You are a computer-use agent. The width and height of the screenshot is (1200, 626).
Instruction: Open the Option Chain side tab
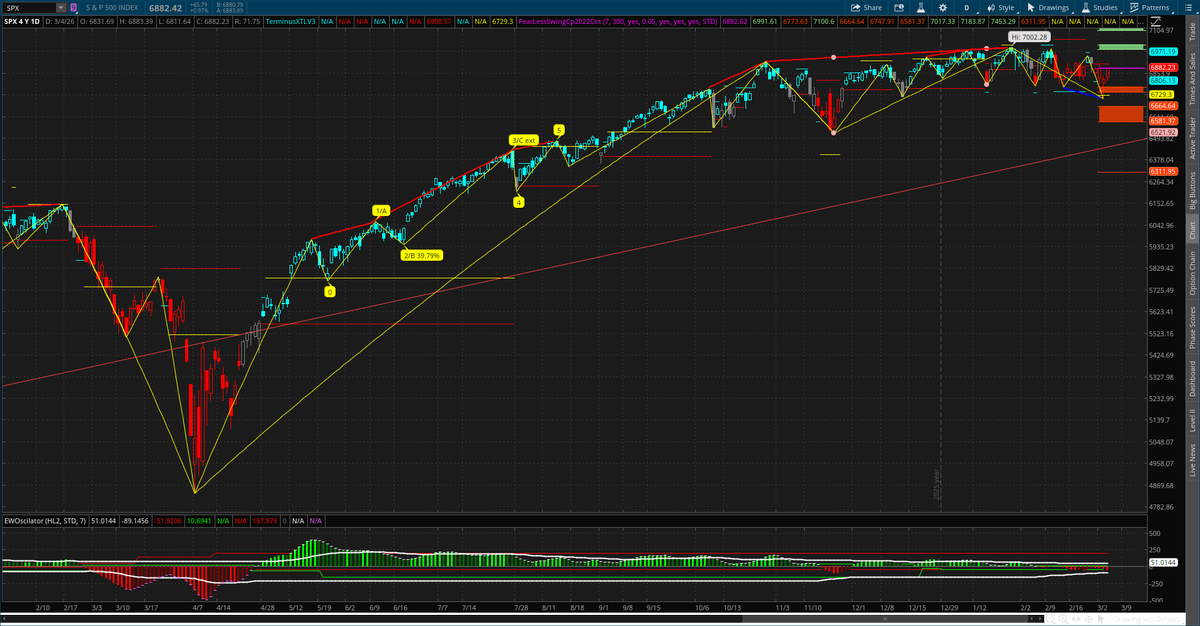pyautogui.click(x=1191, y=272)
